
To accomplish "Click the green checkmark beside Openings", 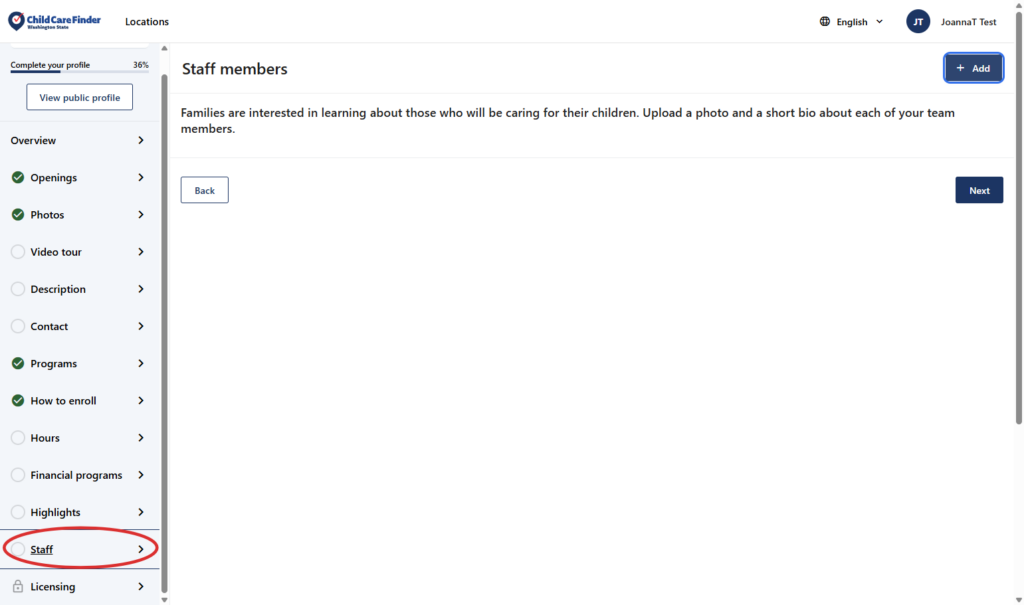I will [x=18, y=178].
